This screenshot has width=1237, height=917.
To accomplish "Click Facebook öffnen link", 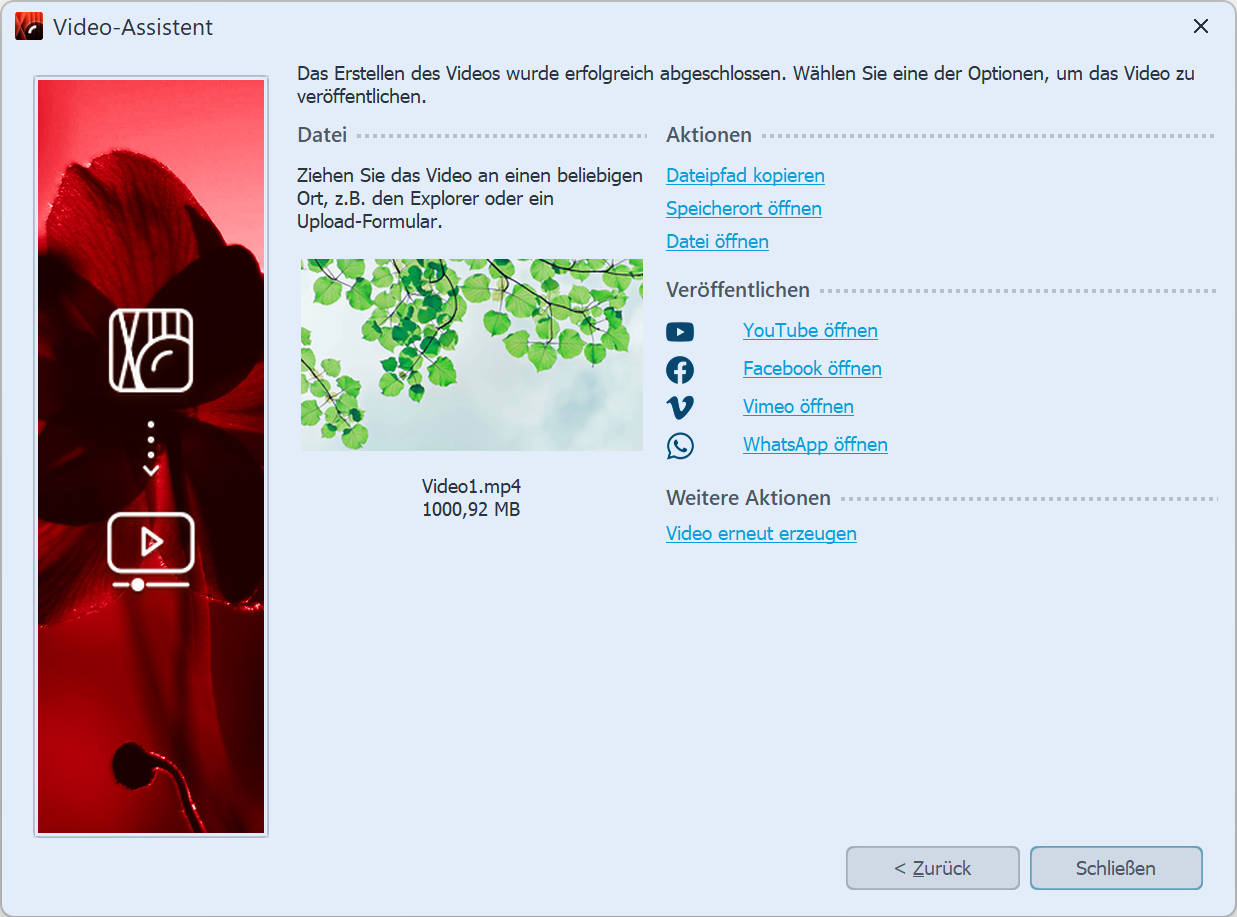I will point(812,369).
